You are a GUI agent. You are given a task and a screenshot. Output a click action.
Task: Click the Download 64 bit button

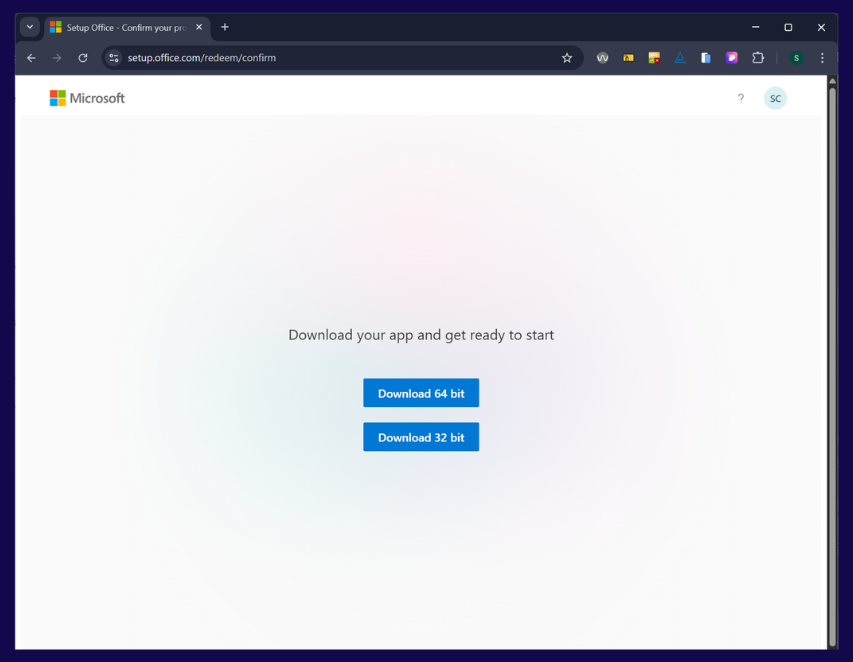coord(421,393)
